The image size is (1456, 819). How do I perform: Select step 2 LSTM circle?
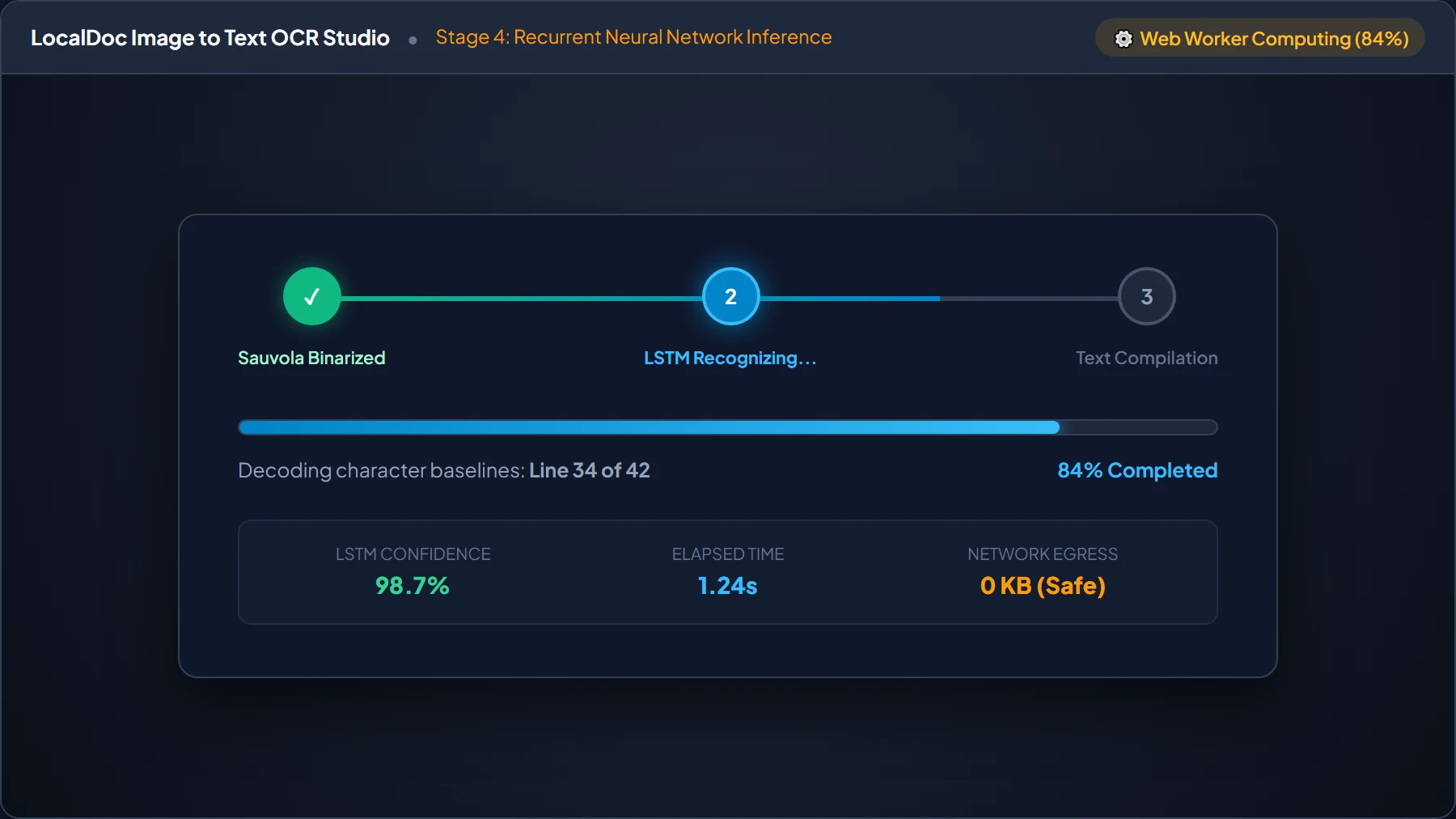click(x=730, y=296)
